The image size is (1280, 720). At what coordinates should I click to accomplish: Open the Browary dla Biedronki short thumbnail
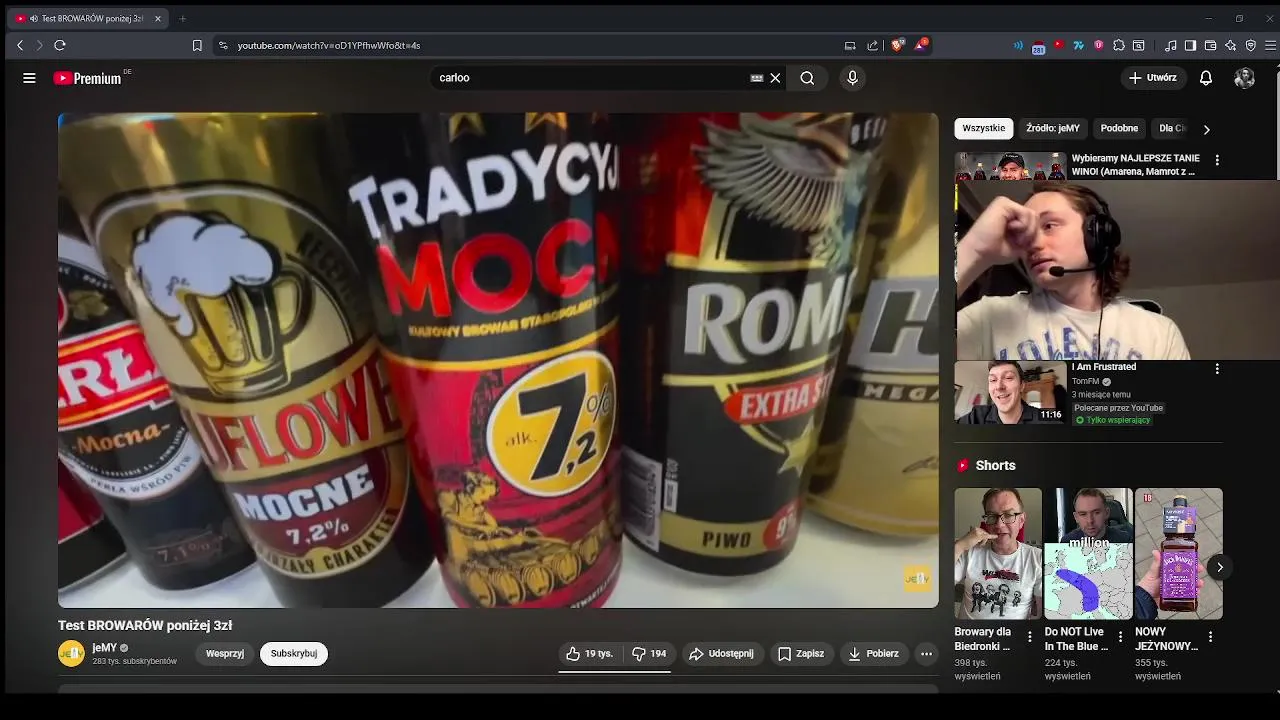point(998,554)
